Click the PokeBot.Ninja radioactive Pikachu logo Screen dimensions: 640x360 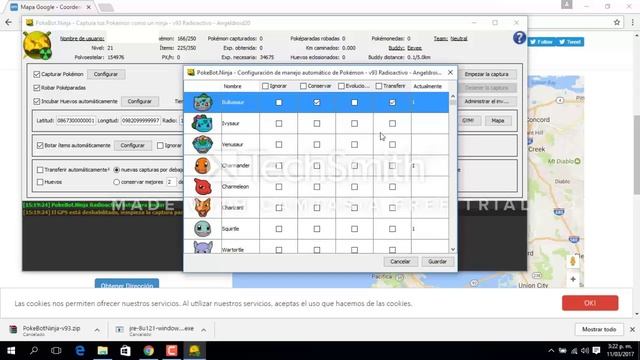point(37,46)
